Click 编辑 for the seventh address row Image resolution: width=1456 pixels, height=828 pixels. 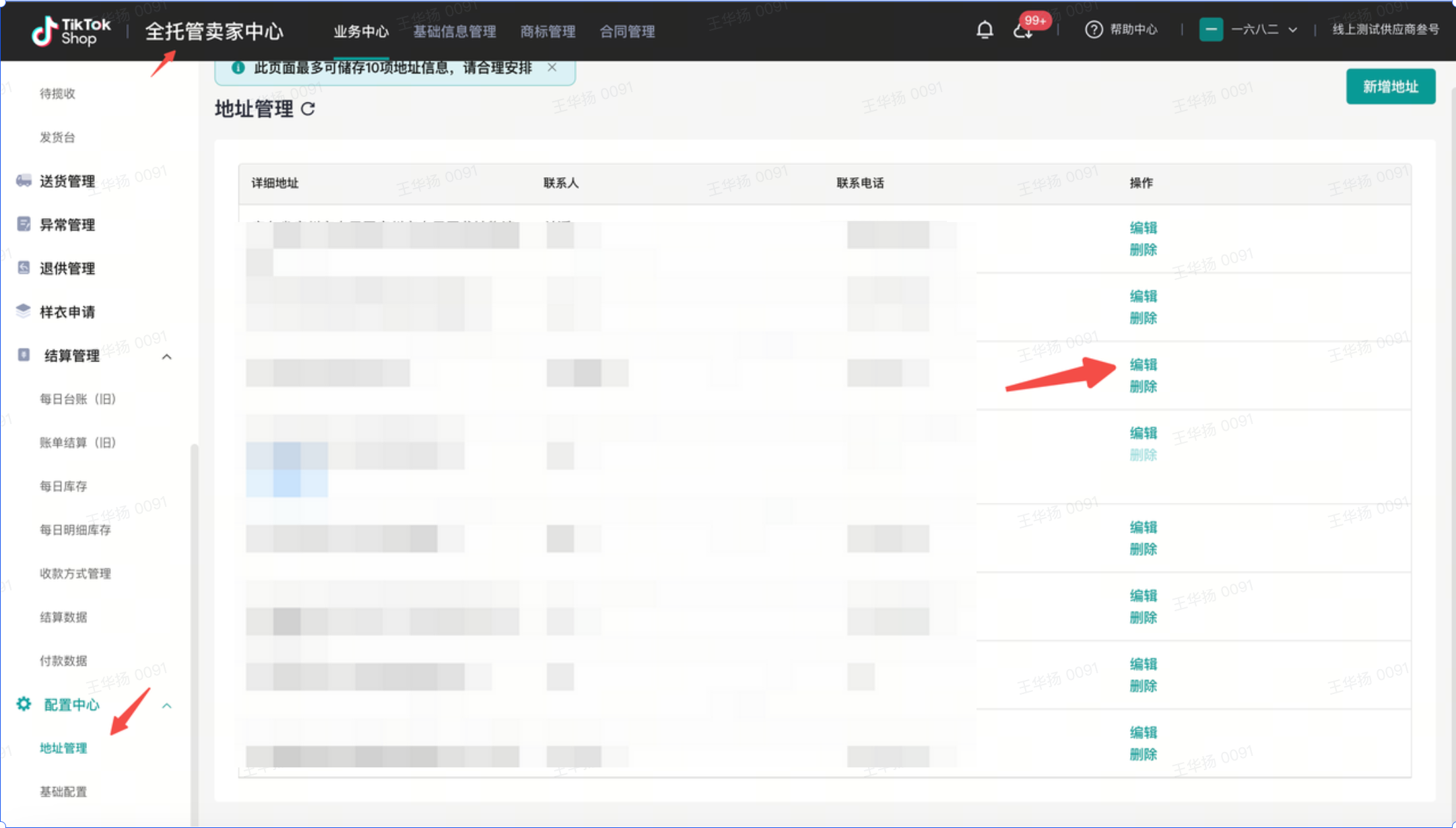(x=1143, y=664)
